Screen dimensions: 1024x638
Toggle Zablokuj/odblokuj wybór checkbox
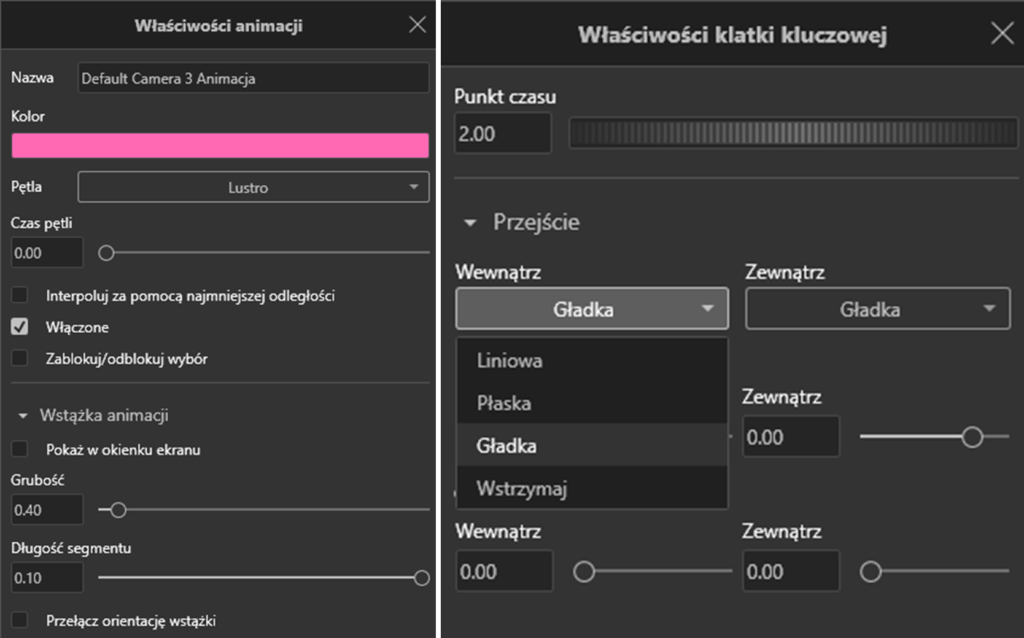(x=19, y=358)
